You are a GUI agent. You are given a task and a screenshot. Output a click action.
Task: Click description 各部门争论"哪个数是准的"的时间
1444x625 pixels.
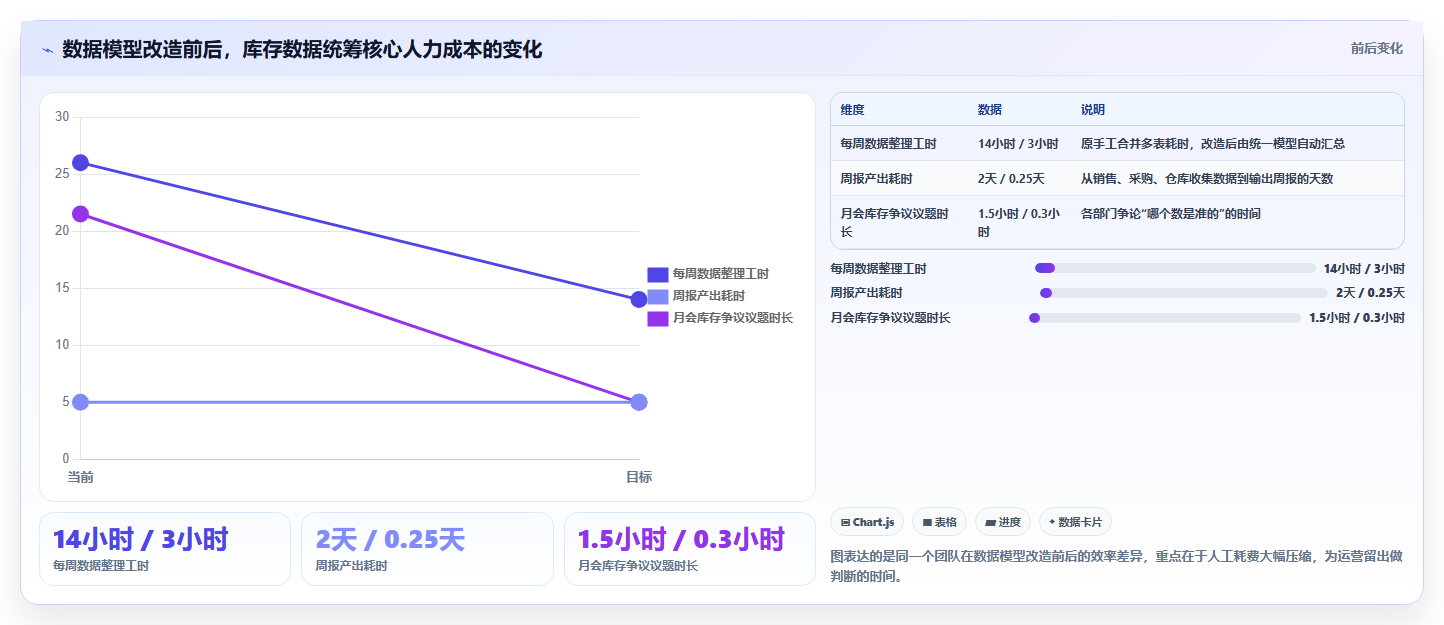point(1171,214)
